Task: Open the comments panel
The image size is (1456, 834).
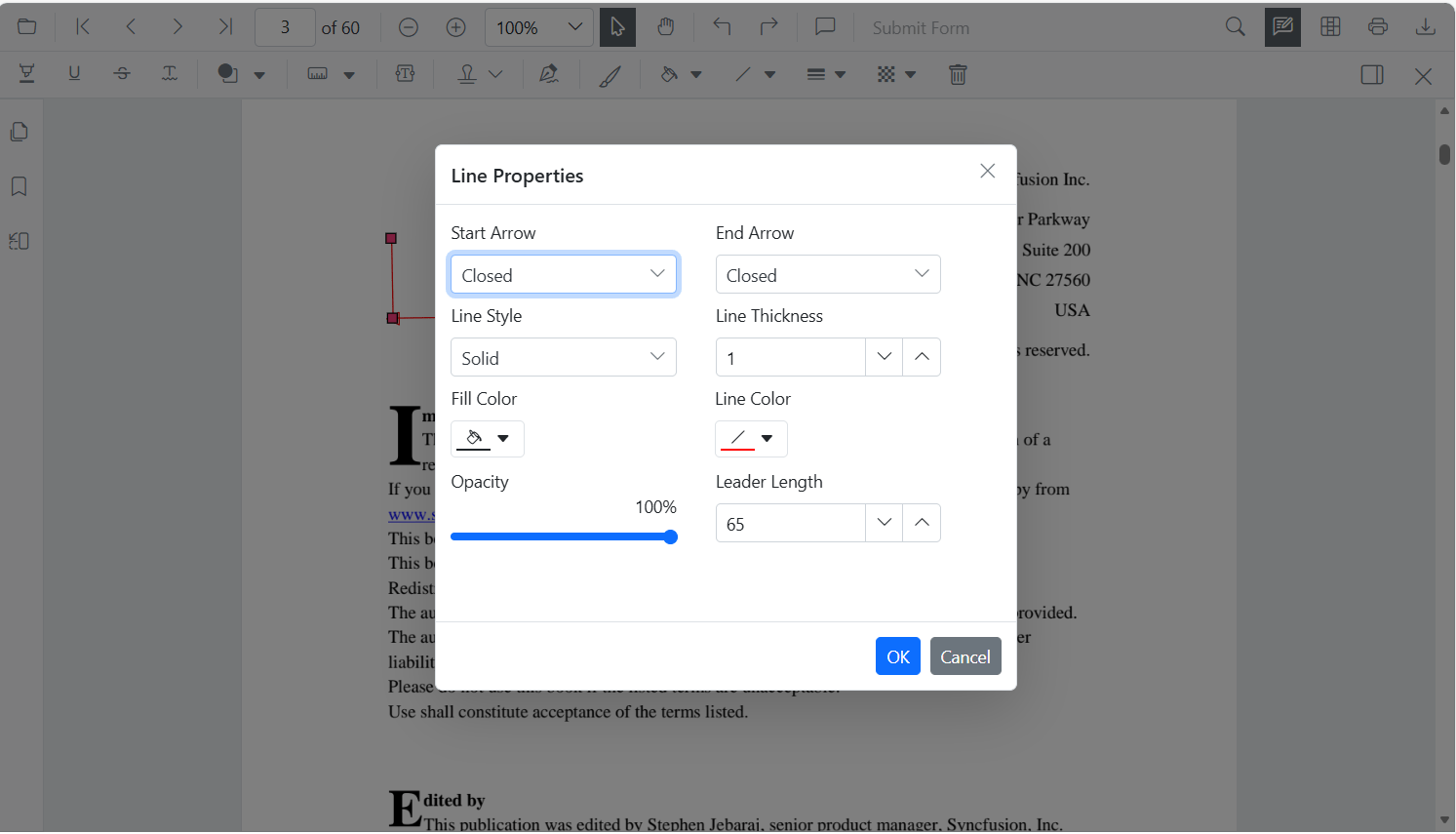Action: pyautogui.click(x=825, y=27)
